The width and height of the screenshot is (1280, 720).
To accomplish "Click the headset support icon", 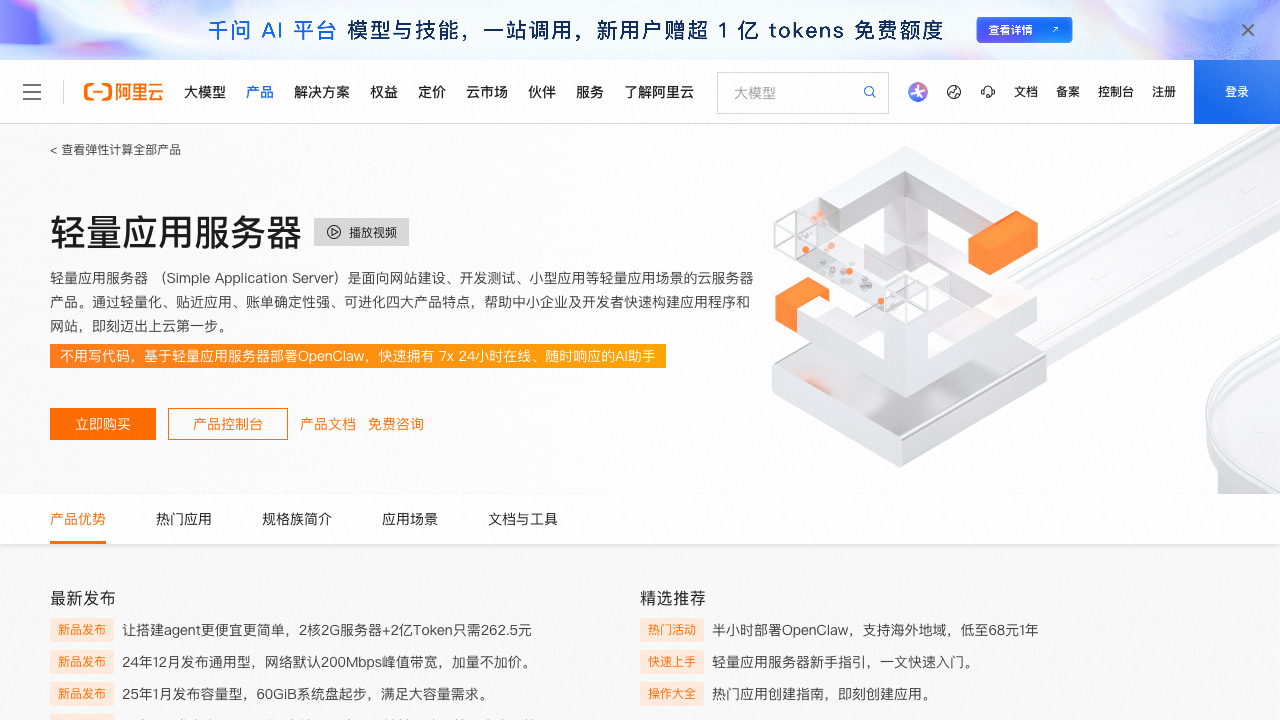I will [988, 92].
